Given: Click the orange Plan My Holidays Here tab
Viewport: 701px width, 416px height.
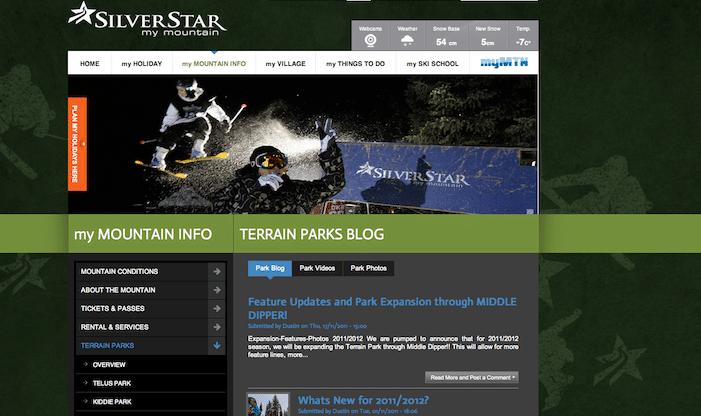Looking at the screenshot, I should click(x=77, y=144).
